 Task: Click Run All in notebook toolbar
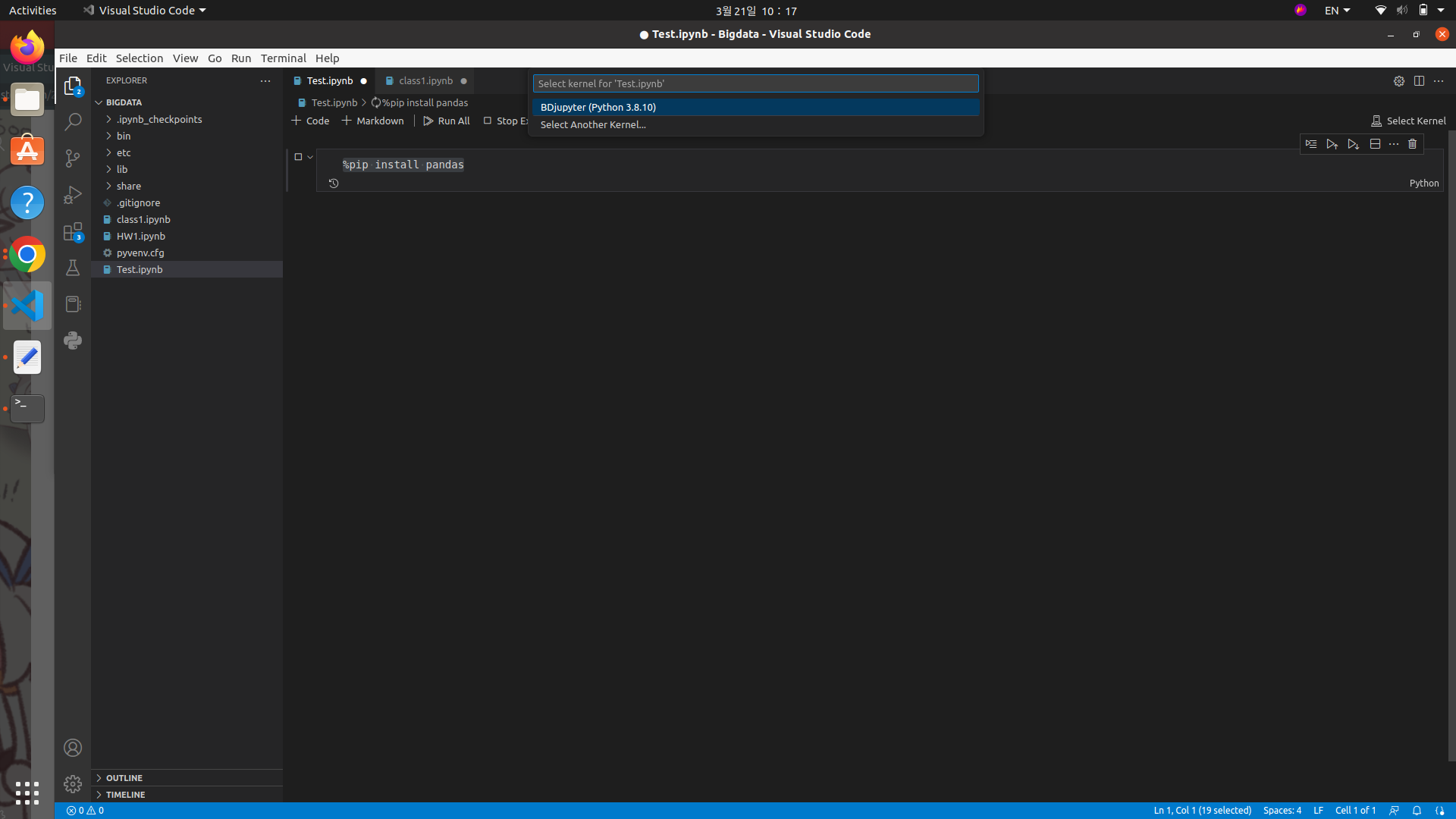(447, 121)
